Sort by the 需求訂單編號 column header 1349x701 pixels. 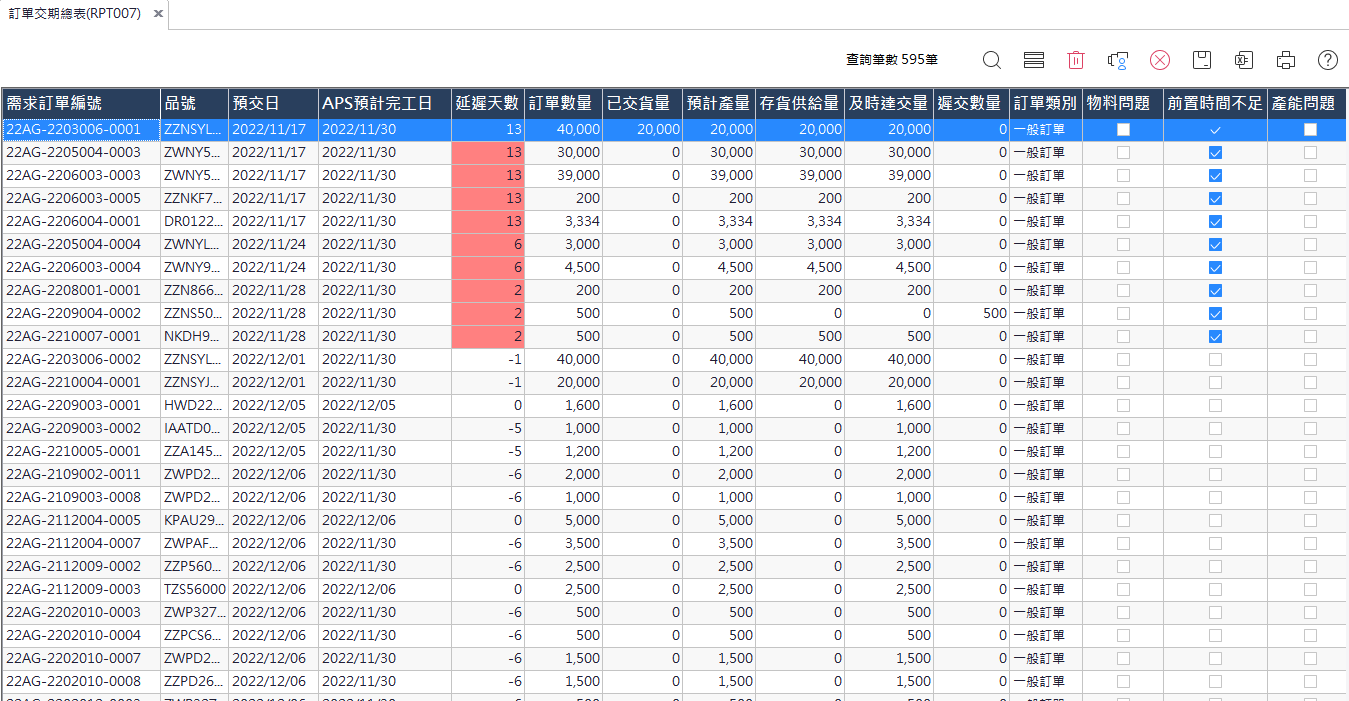click(x=81, y=103)
